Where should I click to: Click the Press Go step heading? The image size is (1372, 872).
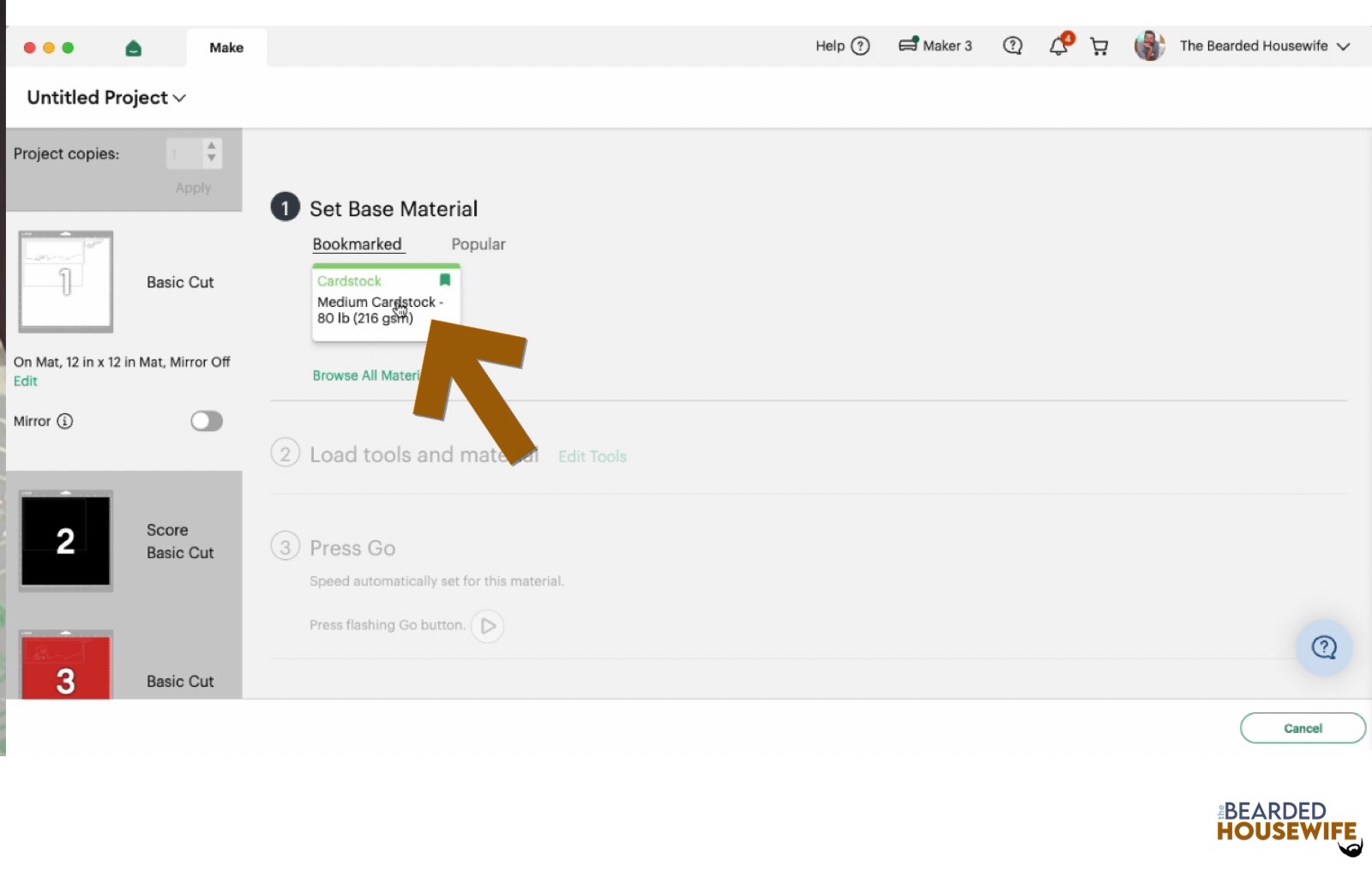352,548
